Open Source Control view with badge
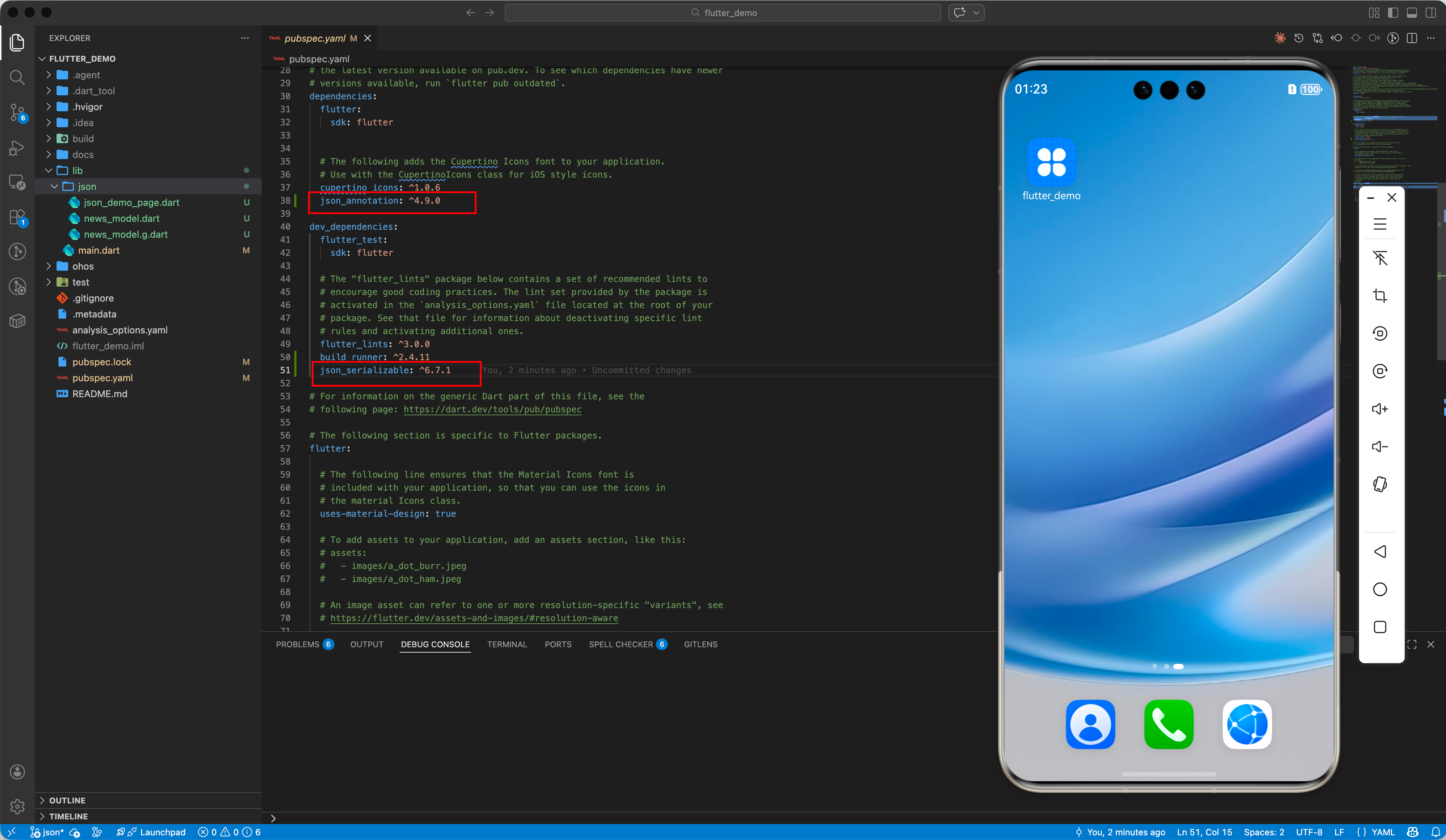 pos(17,112)
